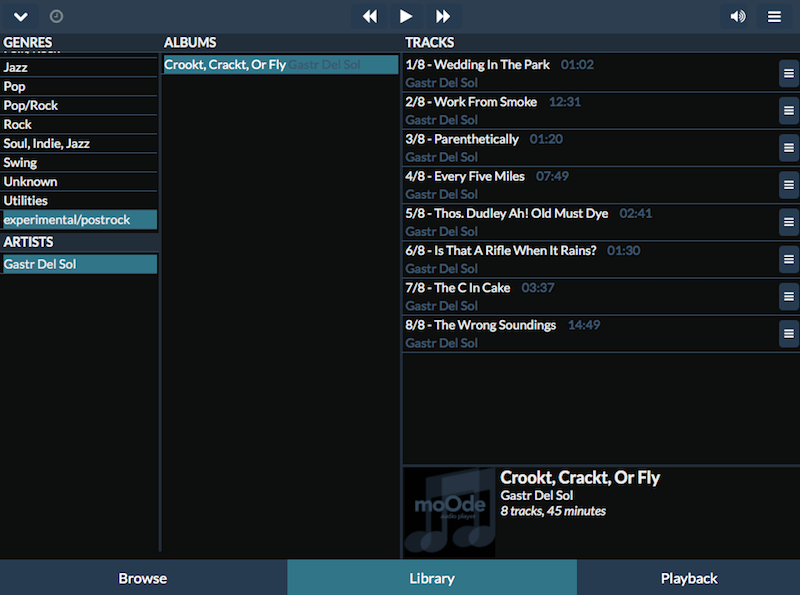Select the Pop genre
Viewport: 800px width, 595px height.
[79, 86]
